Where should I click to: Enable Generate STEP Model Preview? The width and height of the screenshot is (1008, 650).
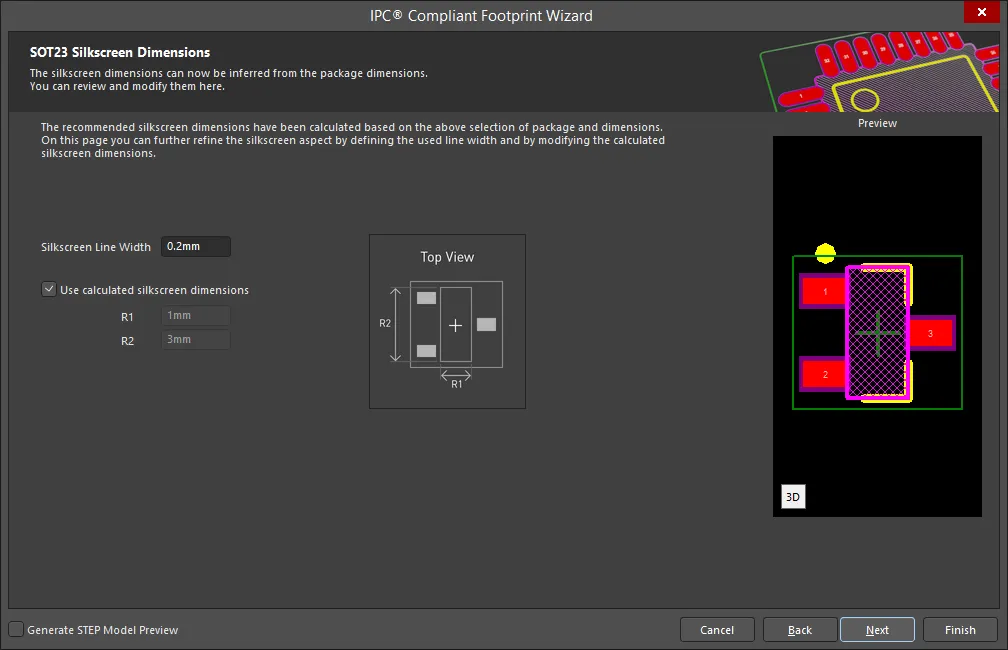[16, 629]
